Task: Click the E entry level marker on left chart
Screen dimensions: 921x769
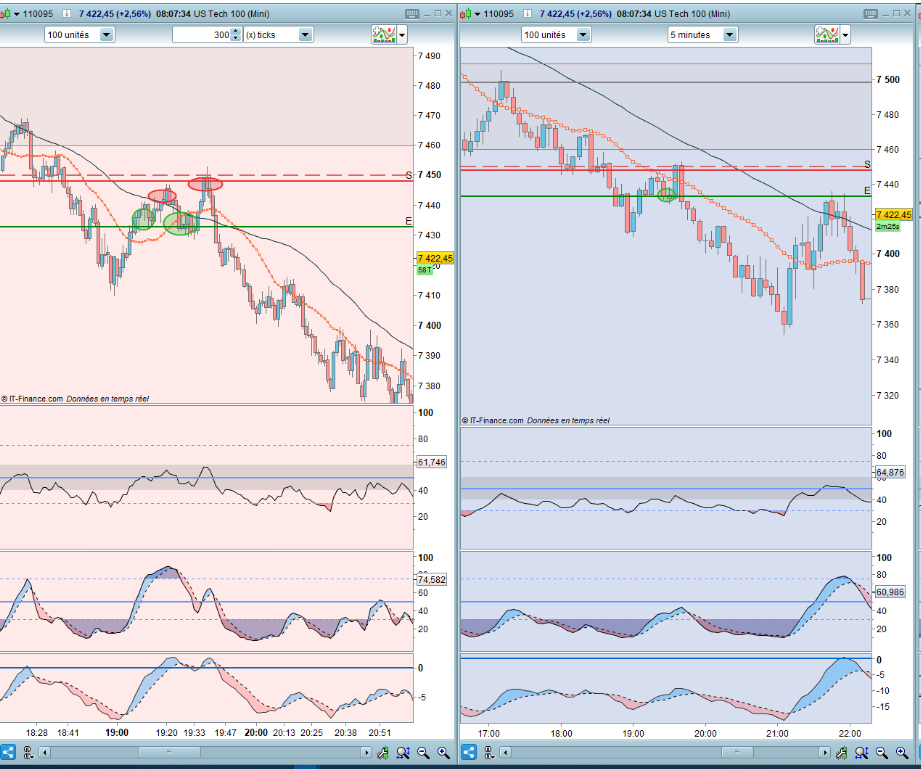Action: click(x=409, y=221)
